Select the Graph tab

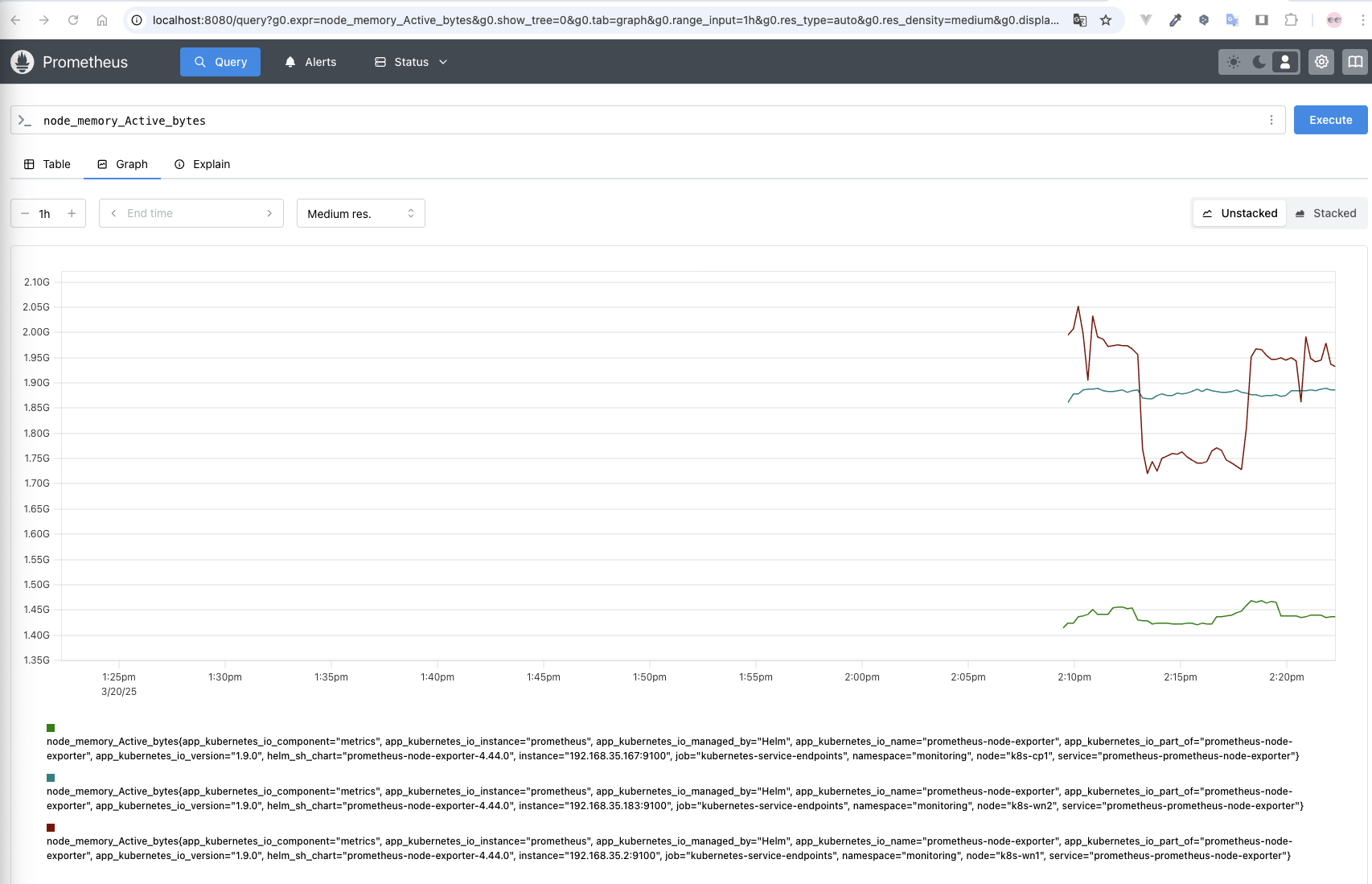tap(122, 164)
